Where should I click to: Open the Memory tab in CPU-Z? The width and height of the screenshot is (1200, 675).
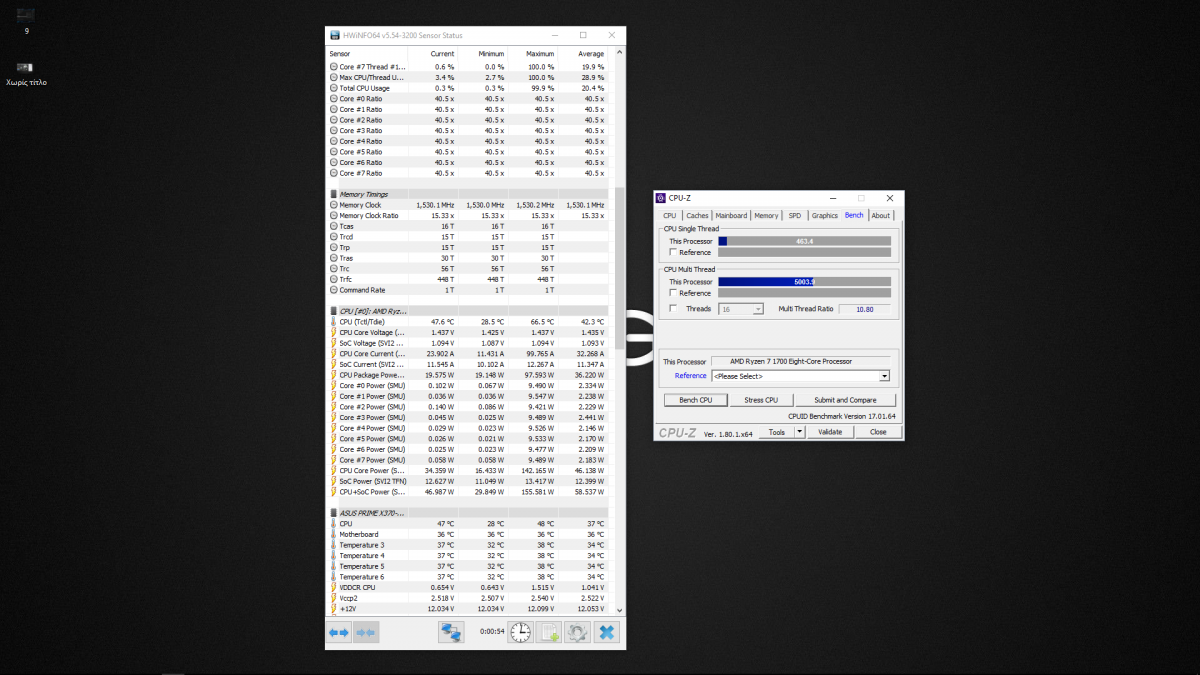[x=766, y=215]
